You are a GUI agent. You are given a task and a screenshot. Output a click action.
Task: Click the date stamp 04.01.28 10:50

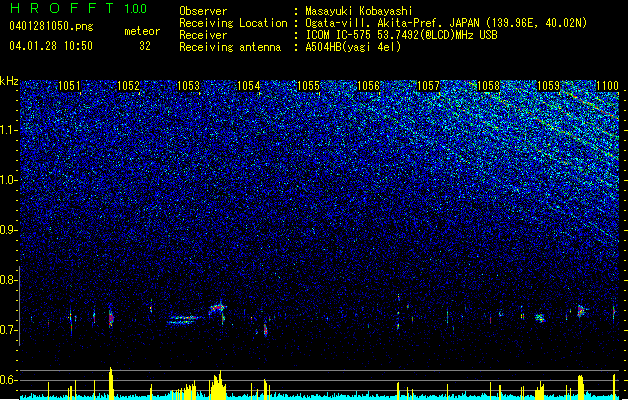pos(51,46)
